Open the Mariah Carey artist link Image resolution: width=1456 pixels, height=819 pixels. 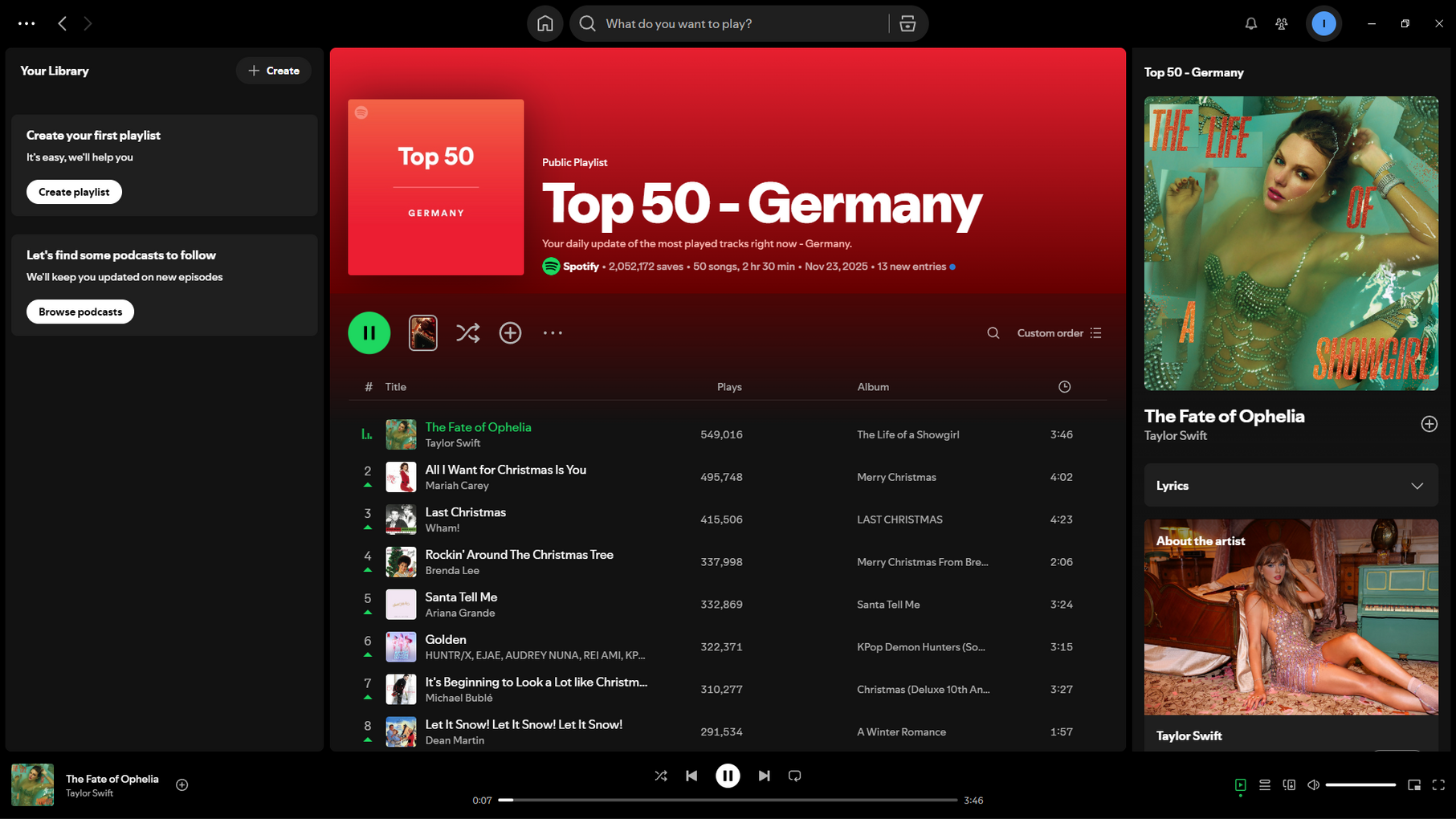click(457, 486)
